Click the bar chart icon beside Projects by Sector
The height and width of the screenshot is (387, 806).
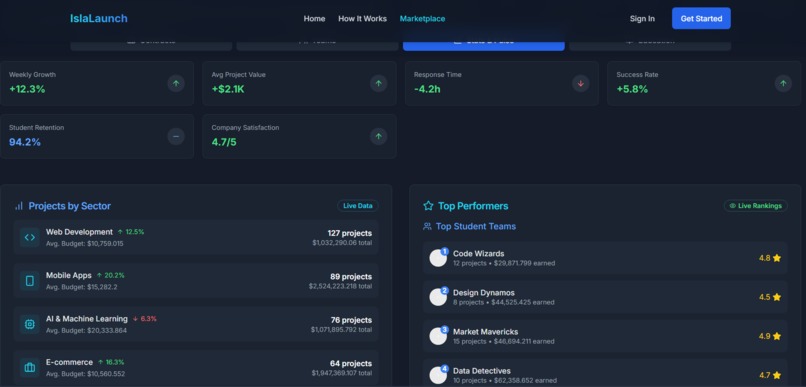coord(19,206)
